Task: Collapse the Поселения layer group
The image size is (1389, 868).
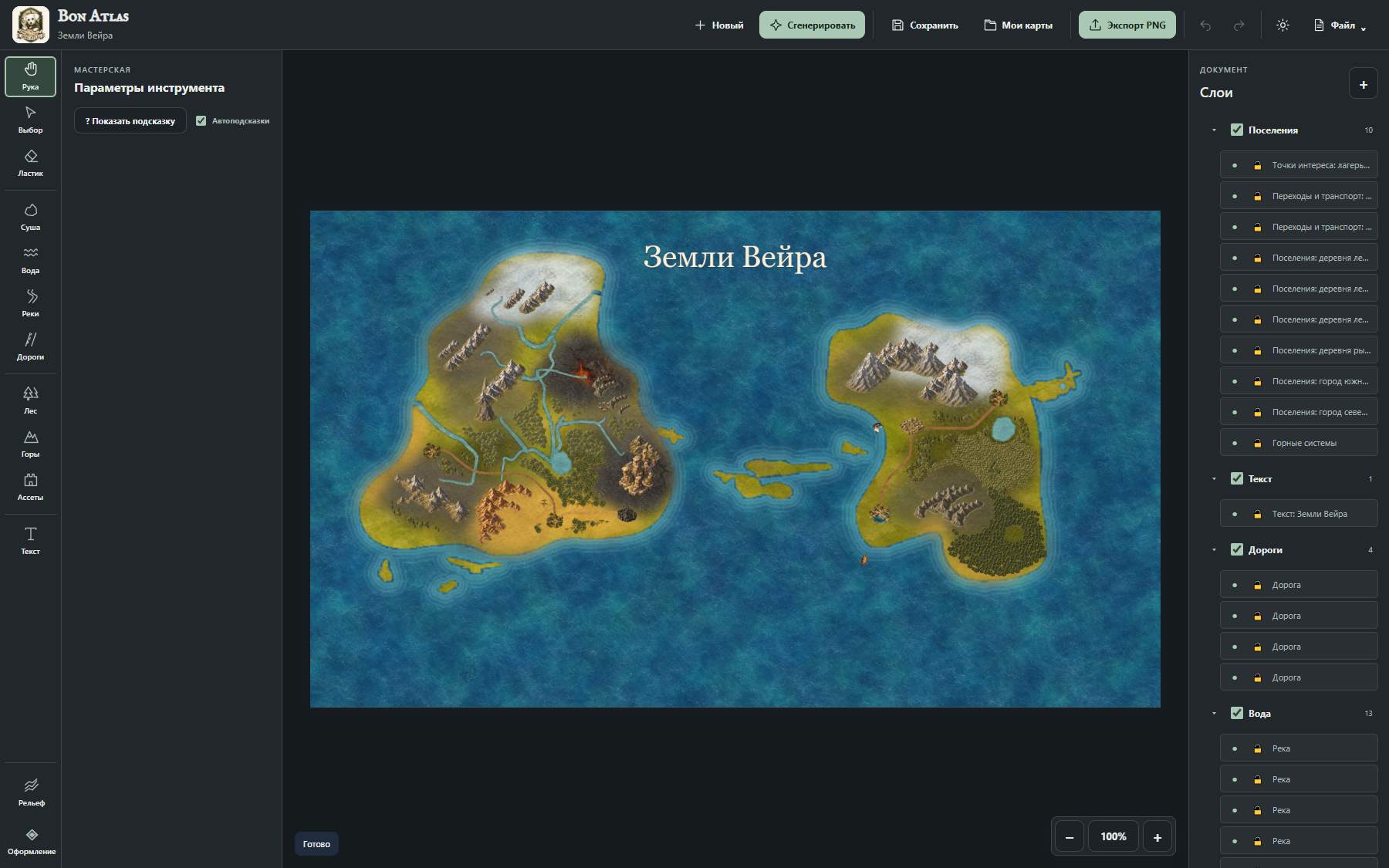Action: (x=1214, y=130)
